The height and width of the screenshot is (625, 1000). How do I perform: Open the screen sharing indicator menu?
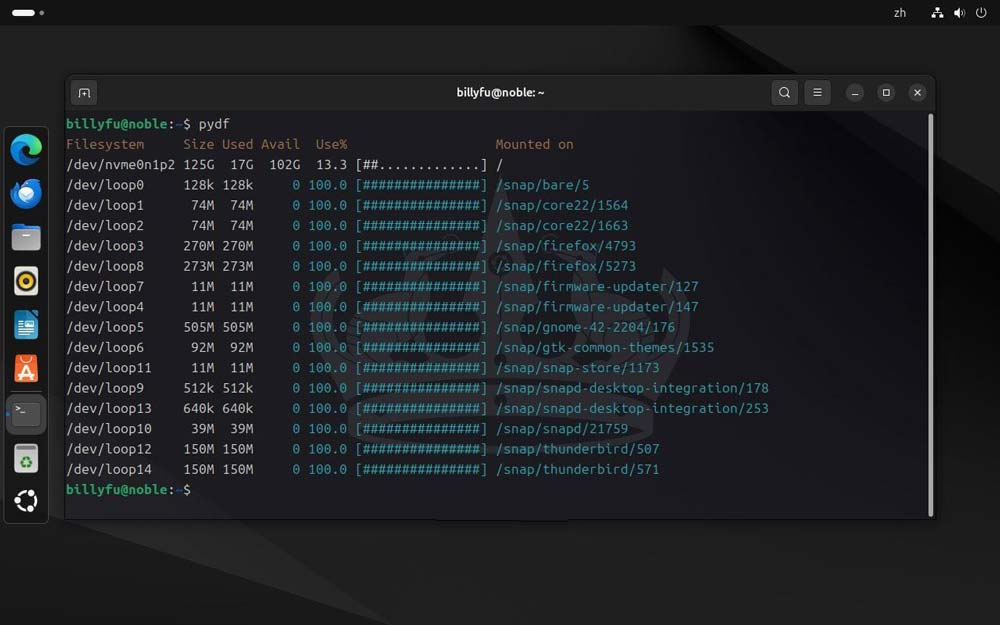[936, 13]
